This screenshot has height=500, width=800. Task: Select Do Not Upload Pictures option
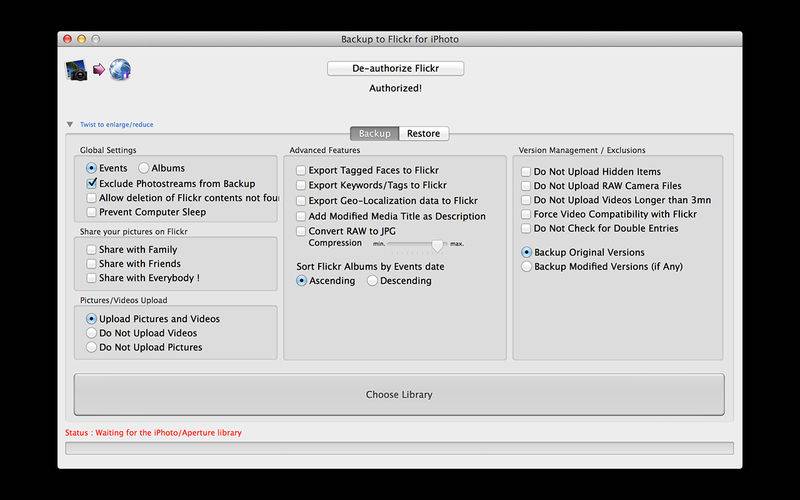[91, 347]
